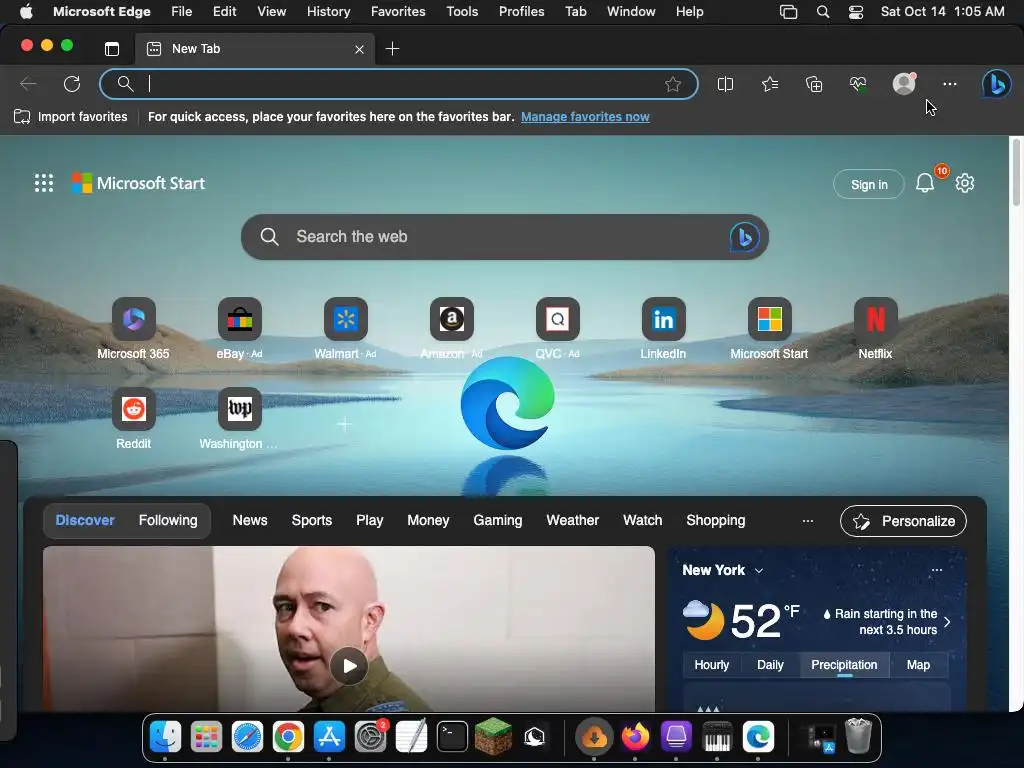Add a new quick link site
Viewport: 1024px width, 768px height.
coord(344,424)
